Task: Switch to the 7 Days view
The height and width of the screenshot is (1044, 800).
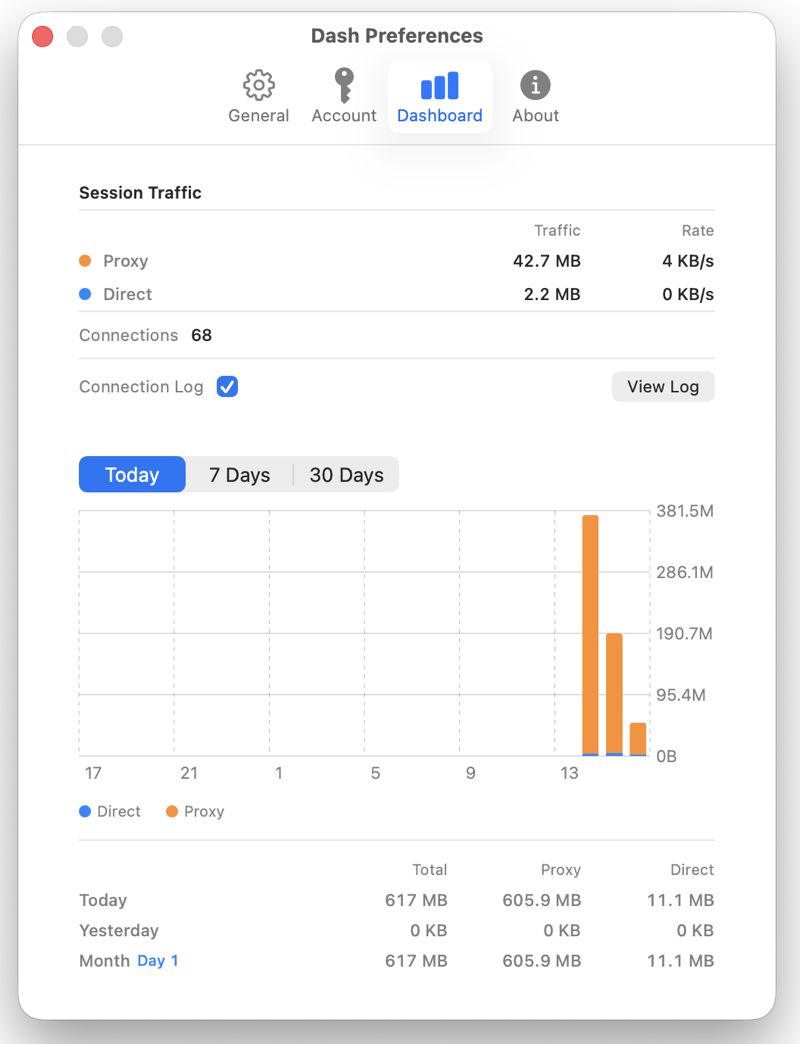Action: tap(239, 474)
